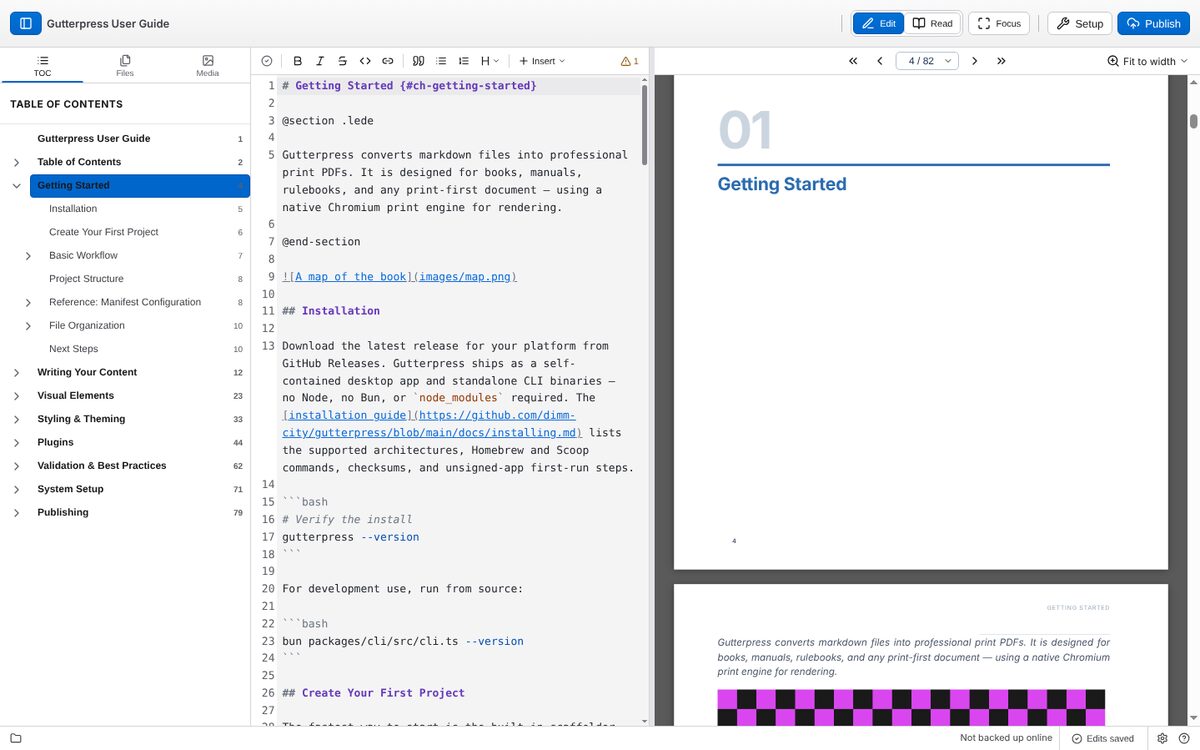Apply italic formatting

click(320, 61)
